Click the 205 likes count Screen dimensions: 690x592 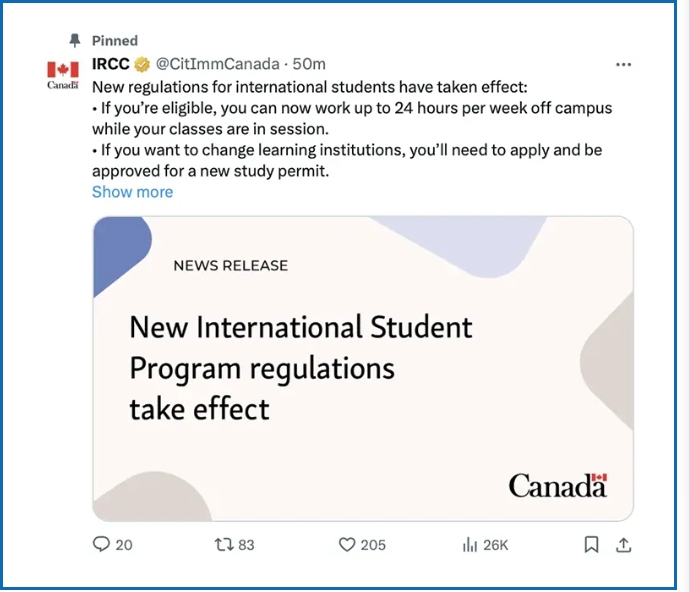pyautogui.click(x=373, y=545)
